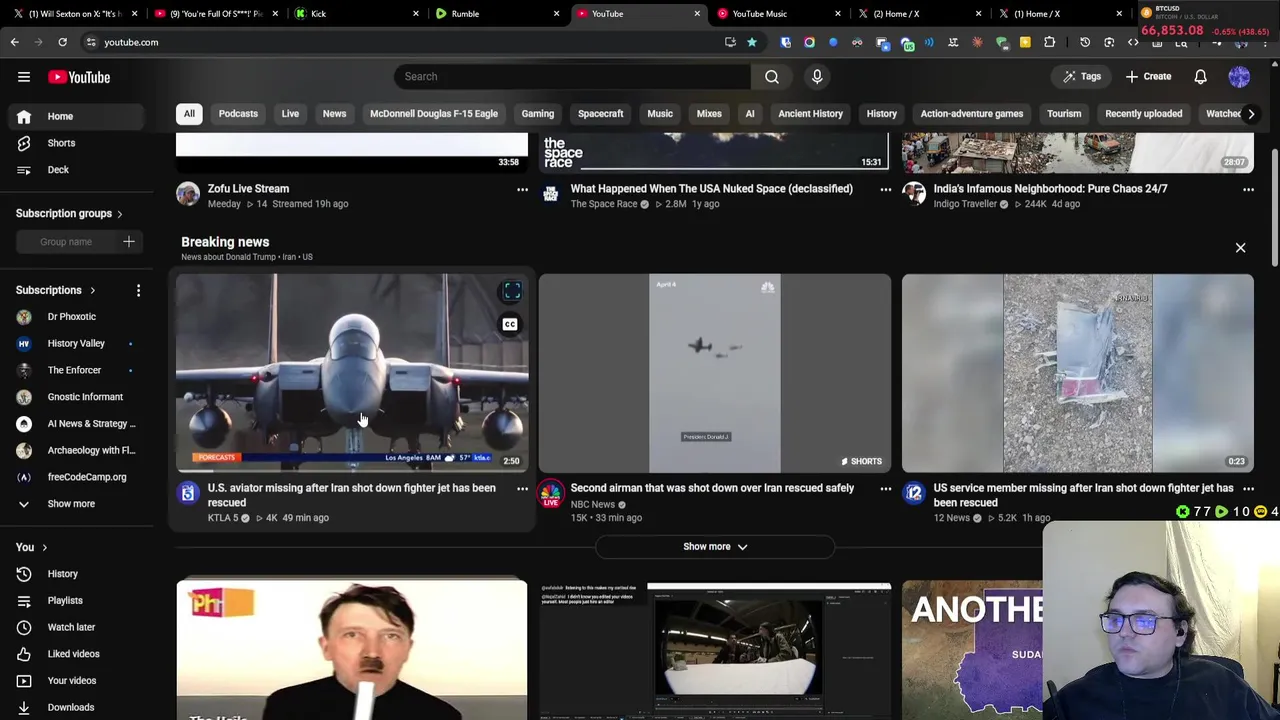Select the Spacecraft filter chip
Screen dimensions: 1280x720
[x=600, y=114]
